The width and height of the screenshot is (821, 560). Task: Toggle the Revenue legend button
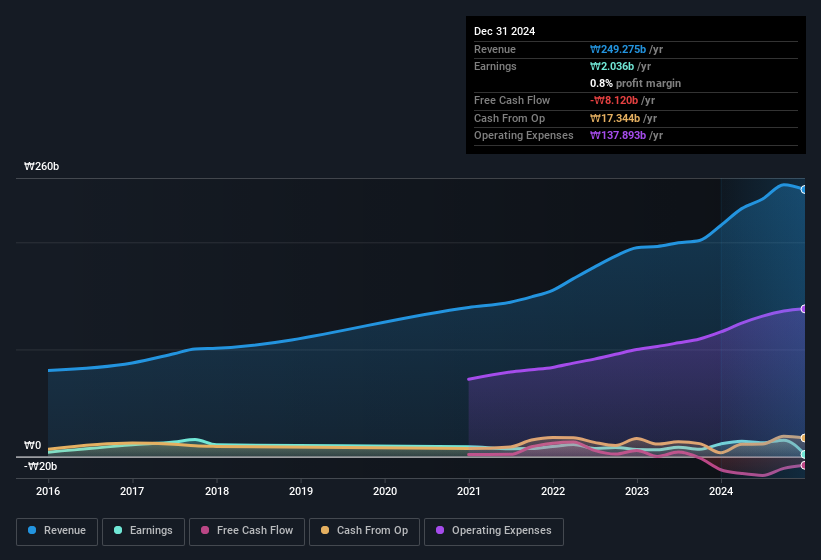tap(57, 532)
